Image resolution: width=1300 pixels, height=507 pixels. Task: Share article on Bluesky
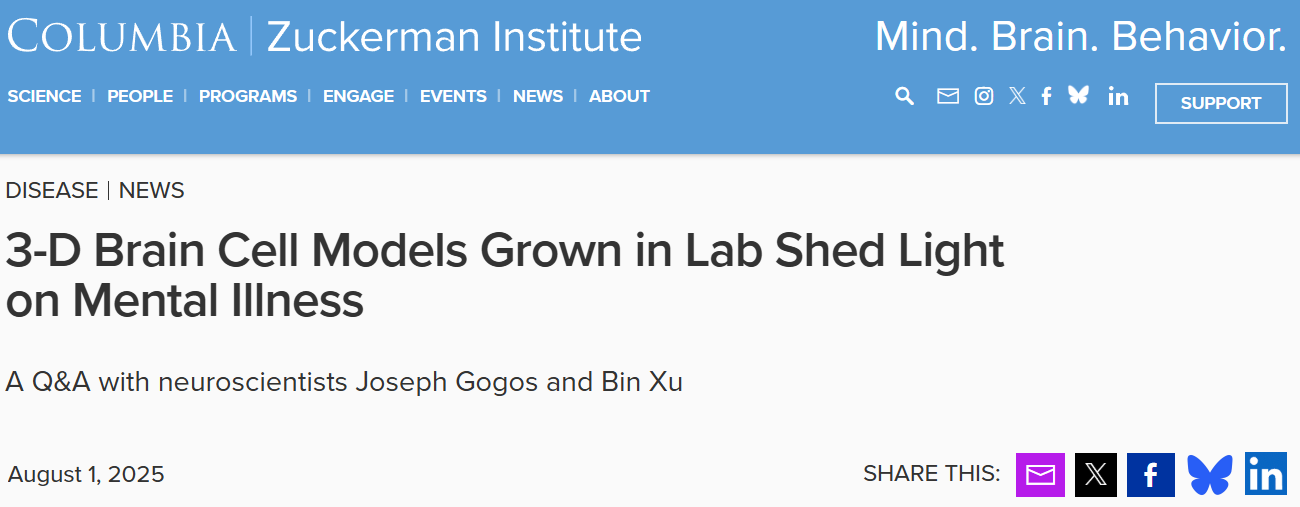coord(1210,475)
